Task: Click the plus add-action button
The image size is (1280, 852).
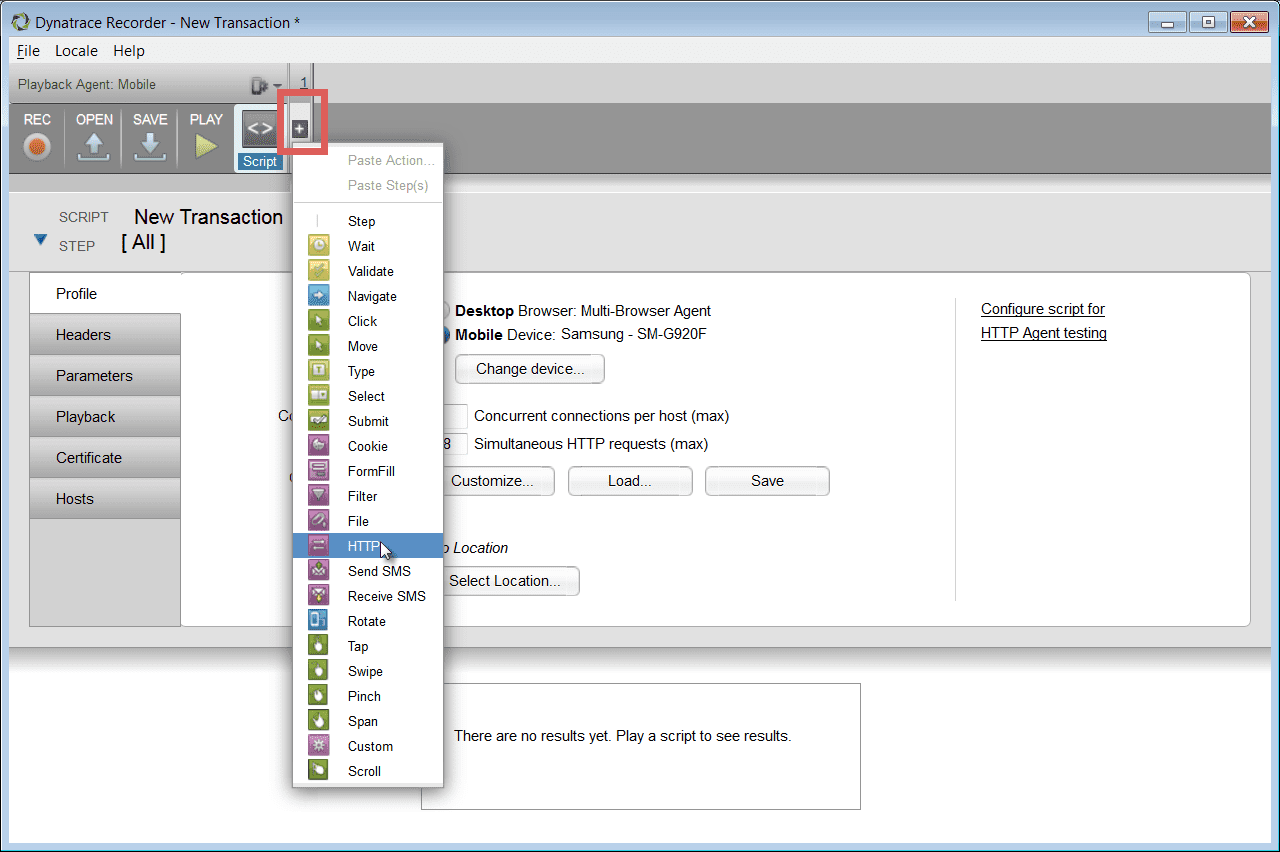Action: tap(299, 129)
